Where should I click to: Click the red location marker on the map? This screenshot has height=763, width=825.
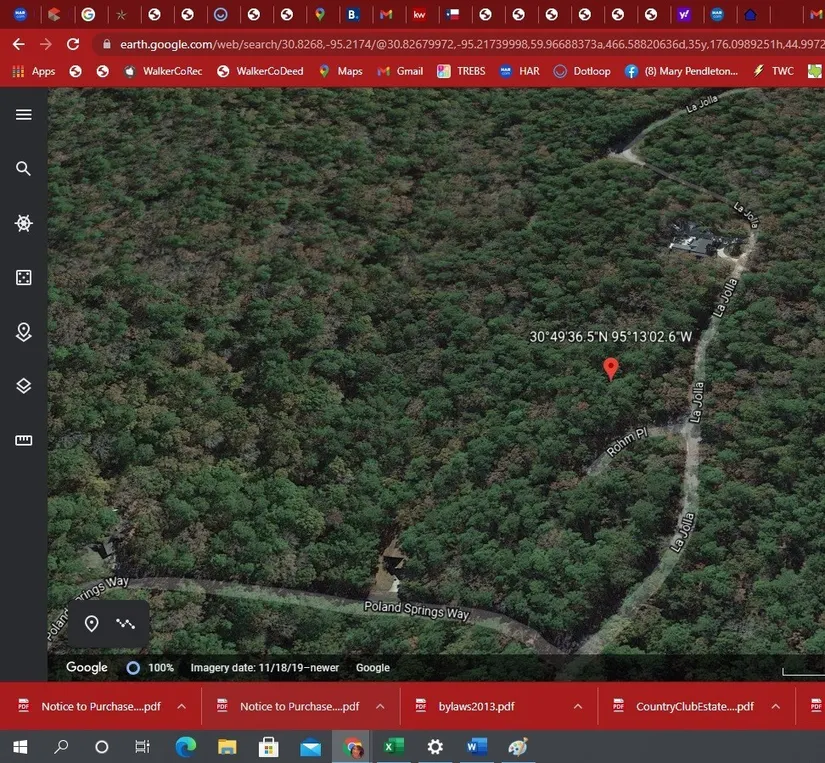tap(611, 368)
